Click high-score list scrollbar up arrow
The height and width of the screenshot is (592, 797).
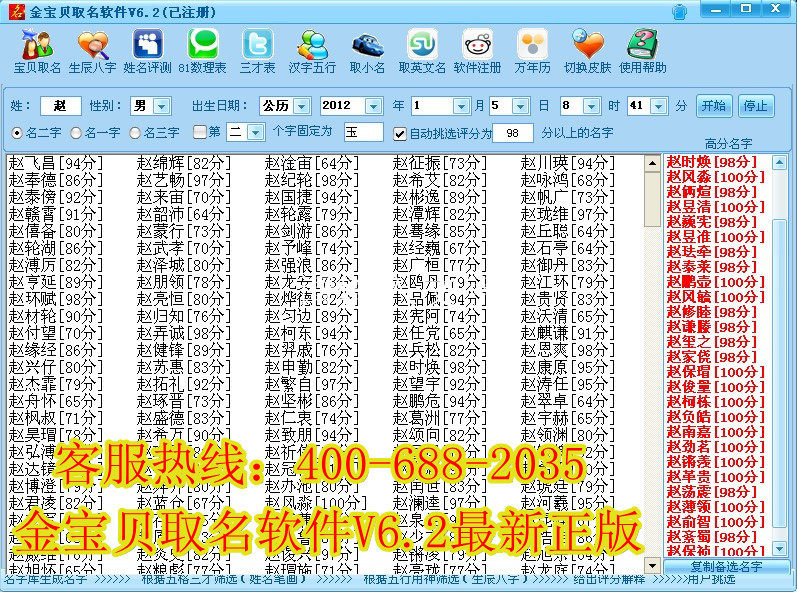(x=779, y=163)
